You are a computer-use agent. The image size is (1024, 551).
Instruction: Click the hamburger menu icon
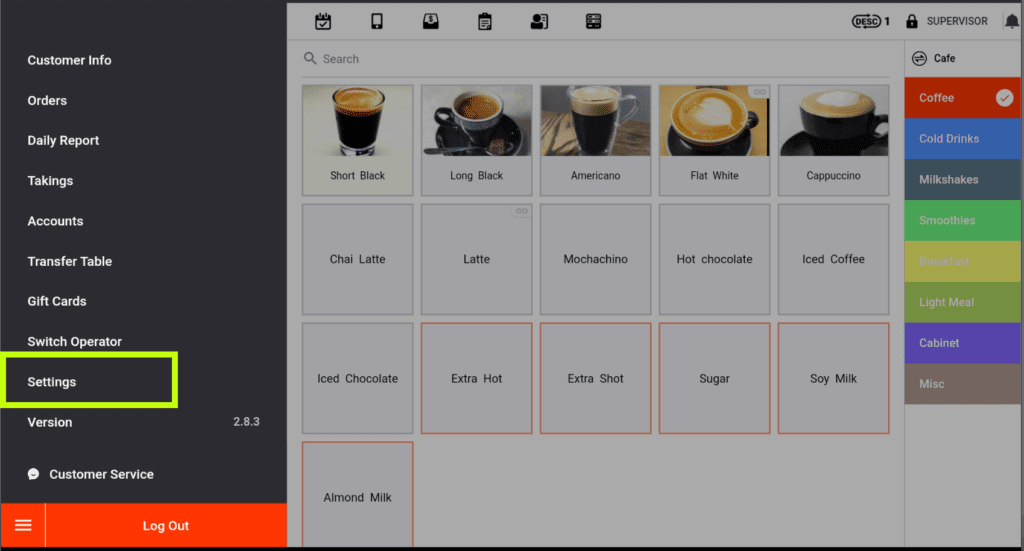pos(23,526)
